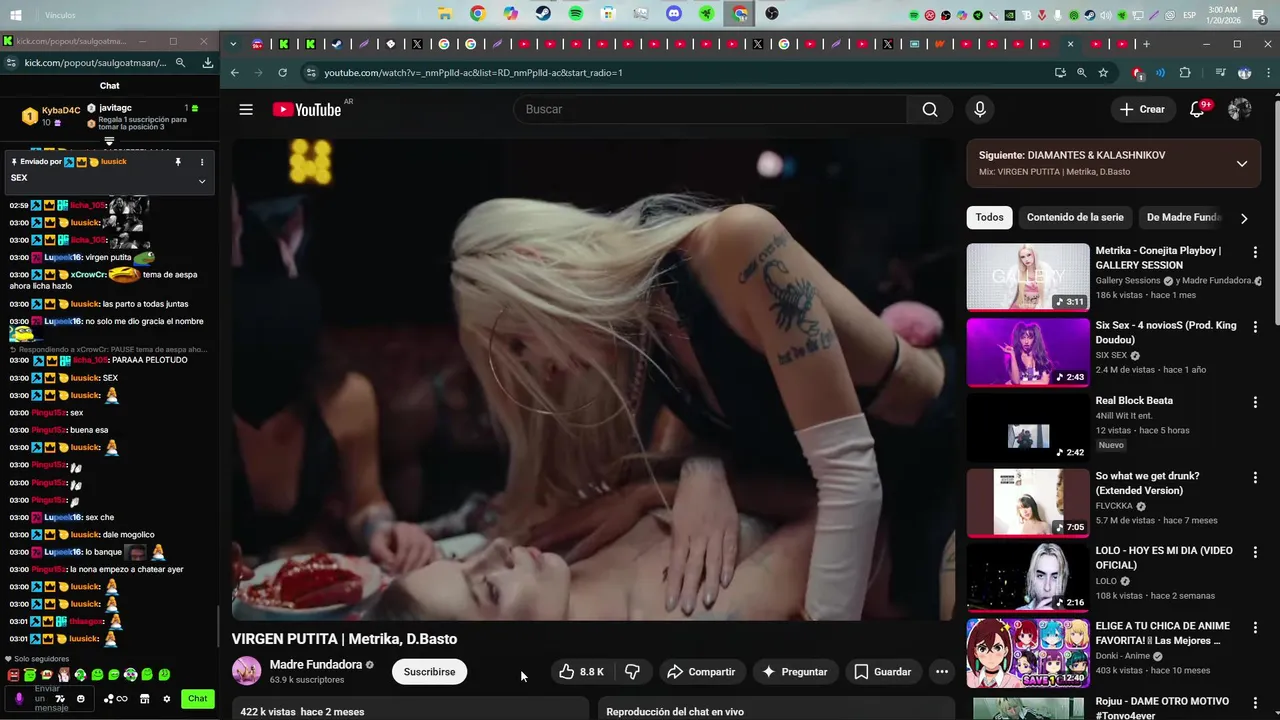1280x720 pixels.
Task: Click the Preguntar button
Action: (x=794, y=672)
